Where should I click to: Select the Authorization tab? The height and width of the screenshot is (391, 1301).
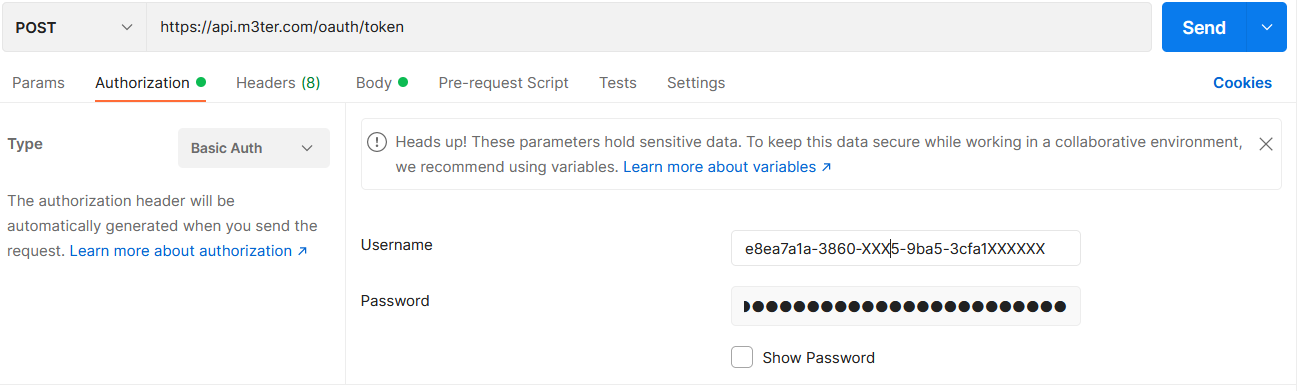coord(150,83)
